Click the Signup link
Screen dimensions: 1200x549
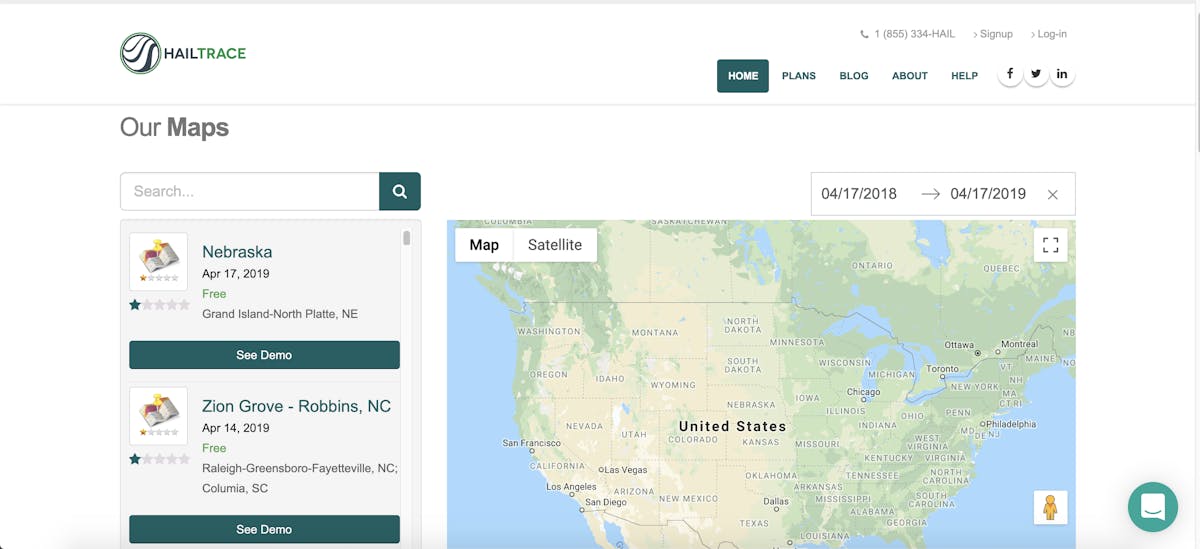[x=993, y=34]
